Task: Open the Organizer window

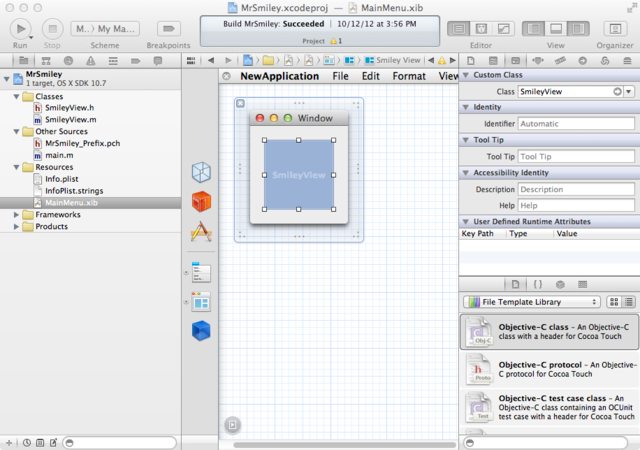Action: (615, 29)
